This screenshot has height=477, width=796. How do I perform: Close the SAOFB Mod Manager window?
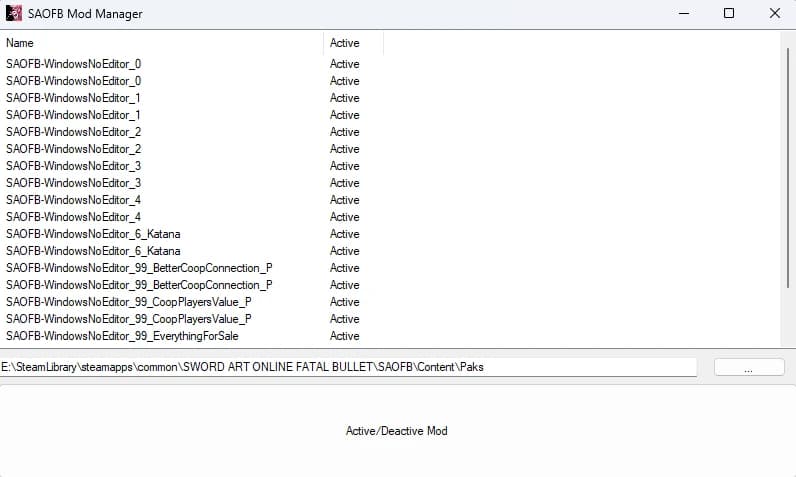pyautogui.click(x=775, y=13)
